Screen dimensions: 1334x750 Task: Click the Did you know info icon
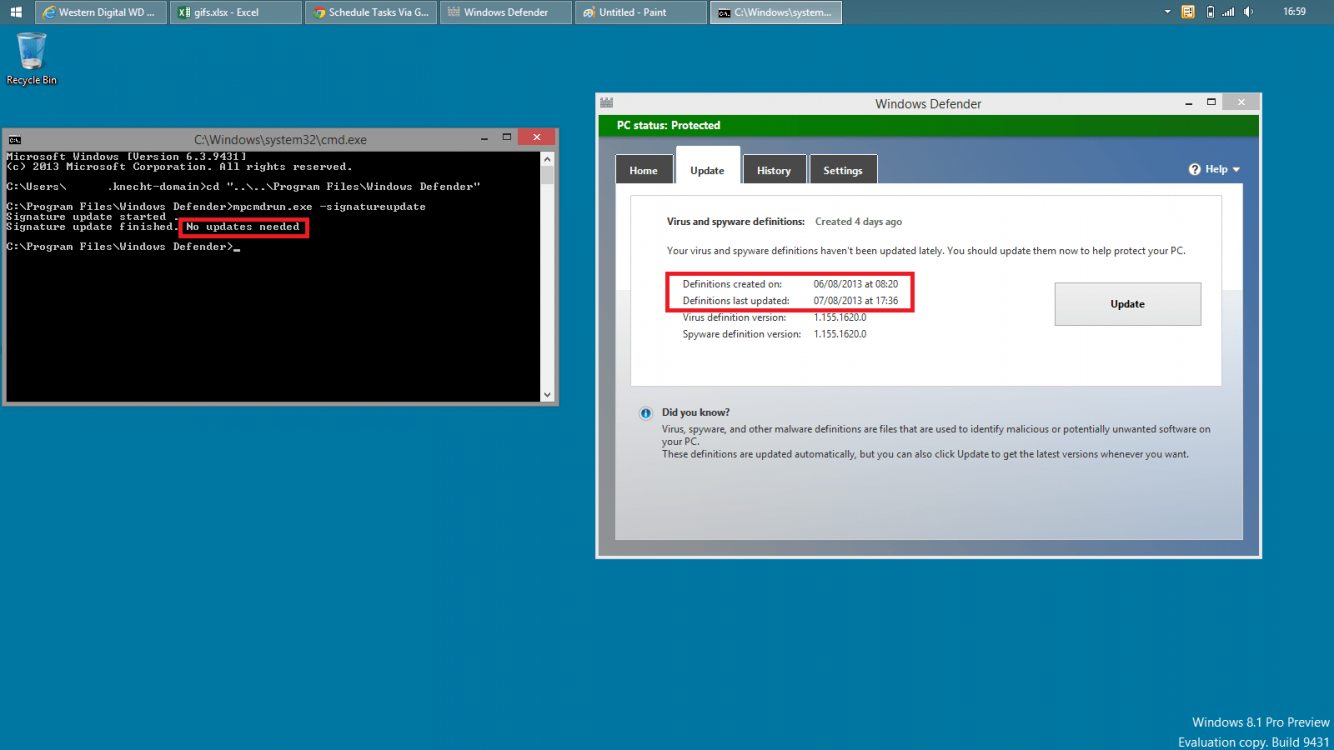[647, 413]
